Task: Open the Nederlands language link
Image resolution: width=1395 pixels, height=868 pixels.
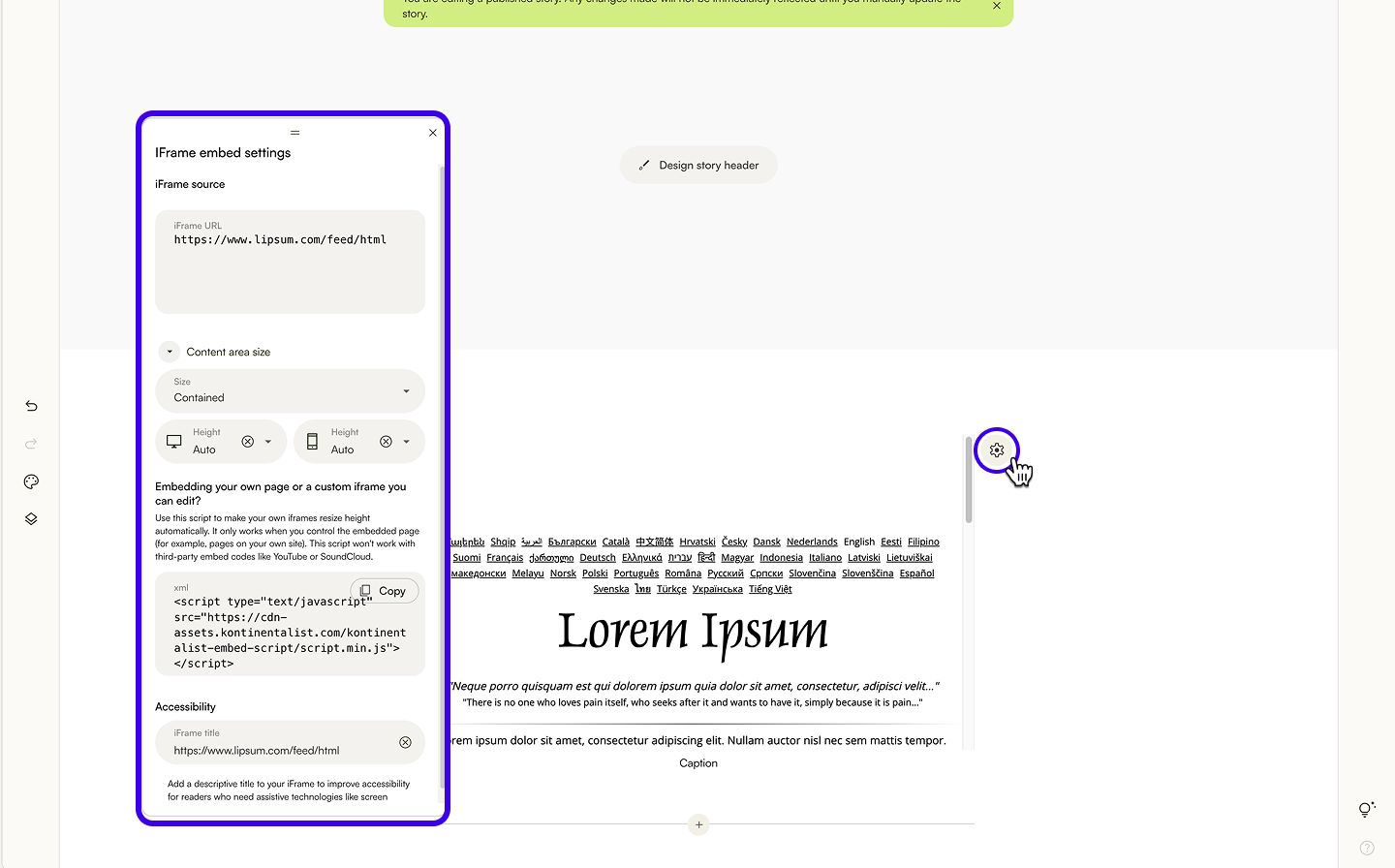Action: click(x=812, y=542)
